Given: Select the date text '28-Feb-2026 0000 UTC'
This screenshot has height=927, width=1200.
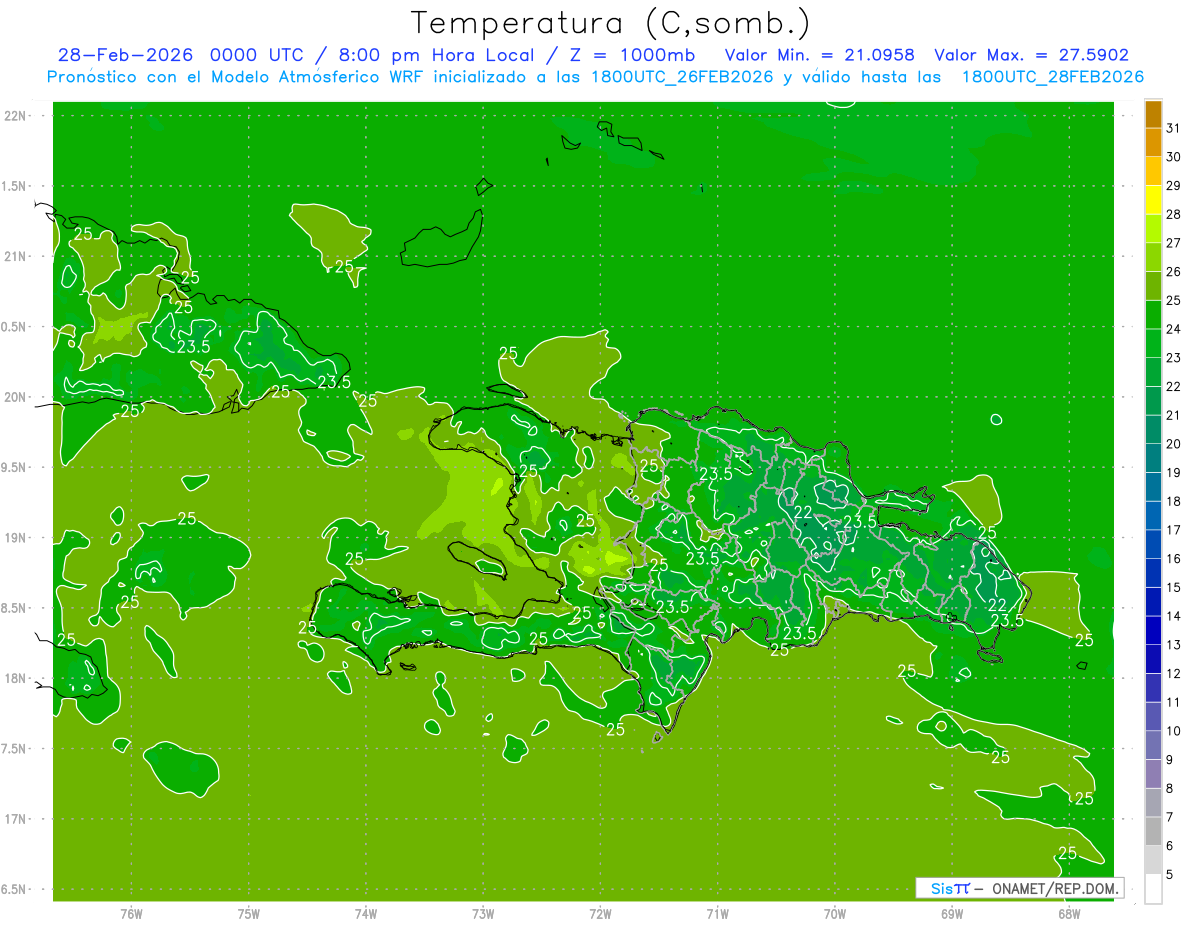Looking at the screenshot, I should (x=181, y=55).
